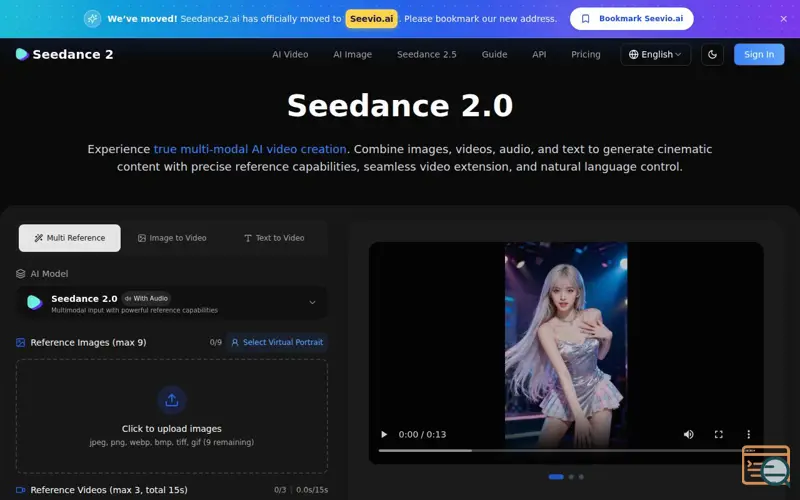This screenshot has width=800, height=500.
Task: Click the Reference Images picture icon
Action: tap(20, 342)
